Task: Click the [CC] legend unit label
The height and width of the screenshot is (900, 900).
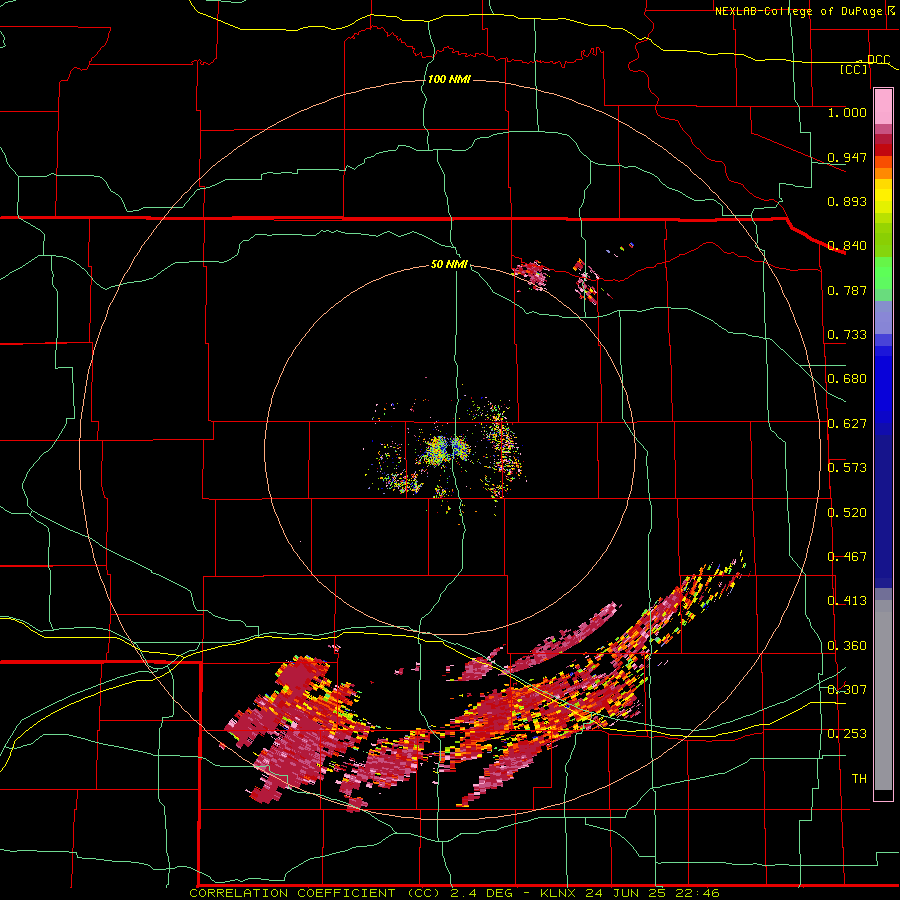Action: tap(854, 69)
